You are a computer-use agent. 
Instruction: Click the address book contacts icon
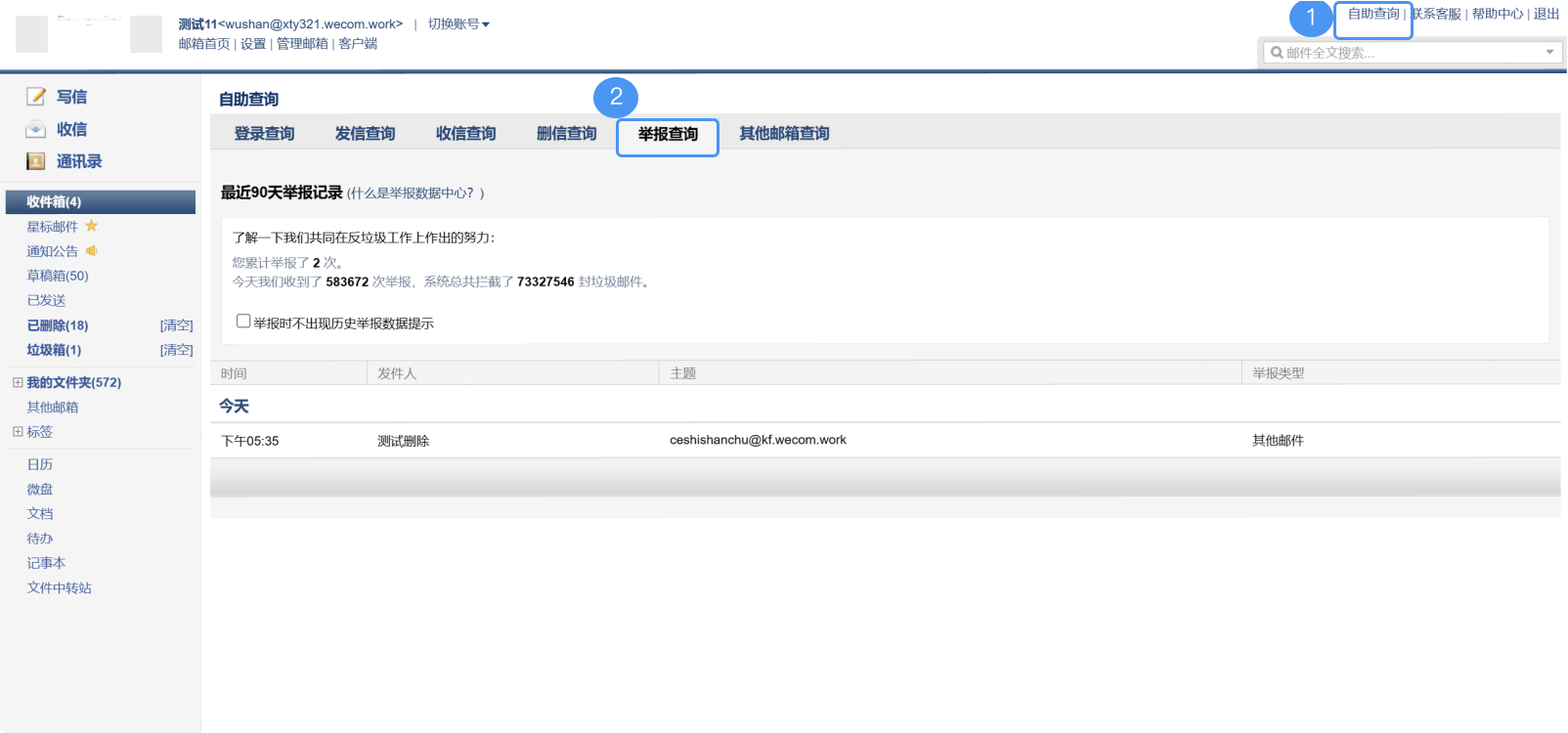(x=36, y=161)
